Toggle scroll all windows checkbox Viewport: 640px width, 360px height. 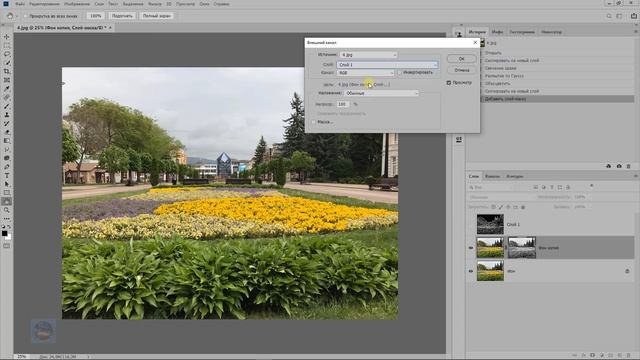pos(25,16)
